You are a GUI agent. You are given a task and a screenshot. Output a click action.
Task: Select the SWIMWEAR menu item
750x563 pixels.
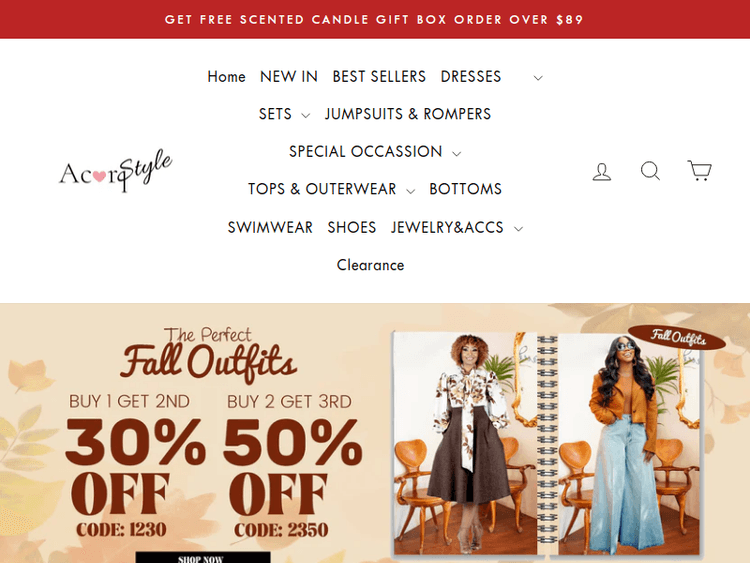pos(270,227)
